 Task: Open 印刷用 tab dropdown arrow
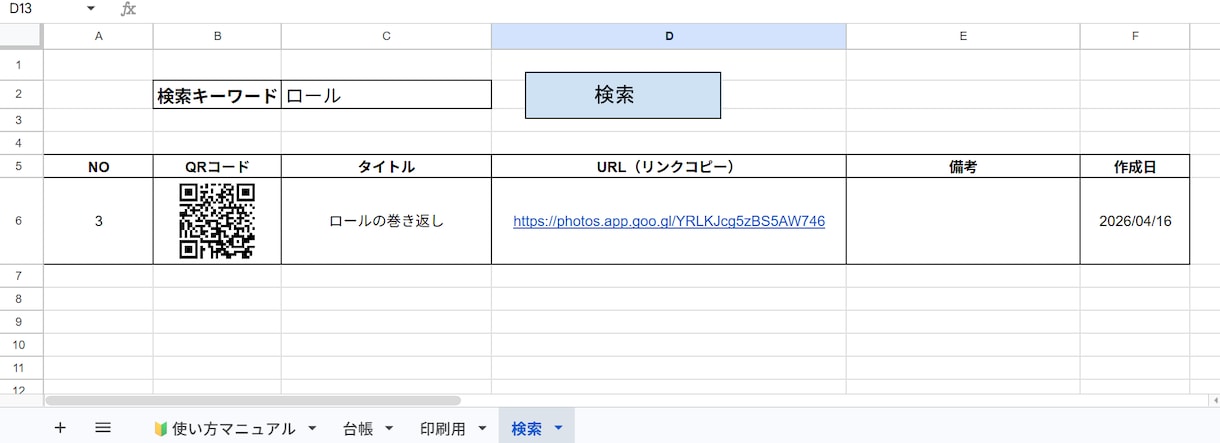(x=482, y=429)
